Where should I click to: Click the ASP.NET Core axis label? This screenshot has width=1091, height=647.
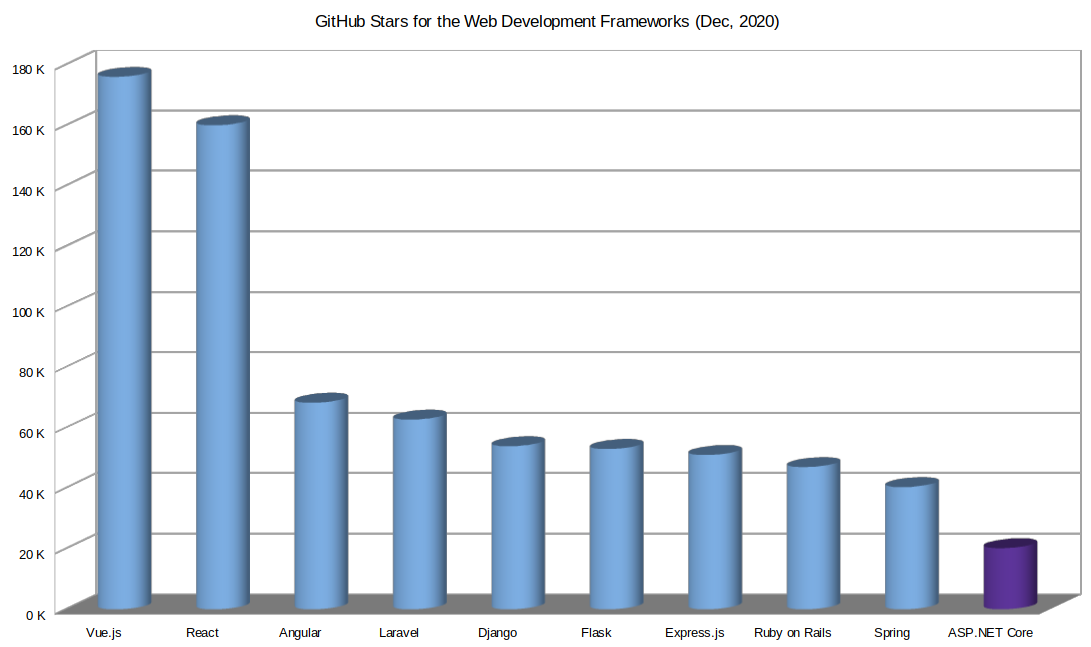coord(990,632)
